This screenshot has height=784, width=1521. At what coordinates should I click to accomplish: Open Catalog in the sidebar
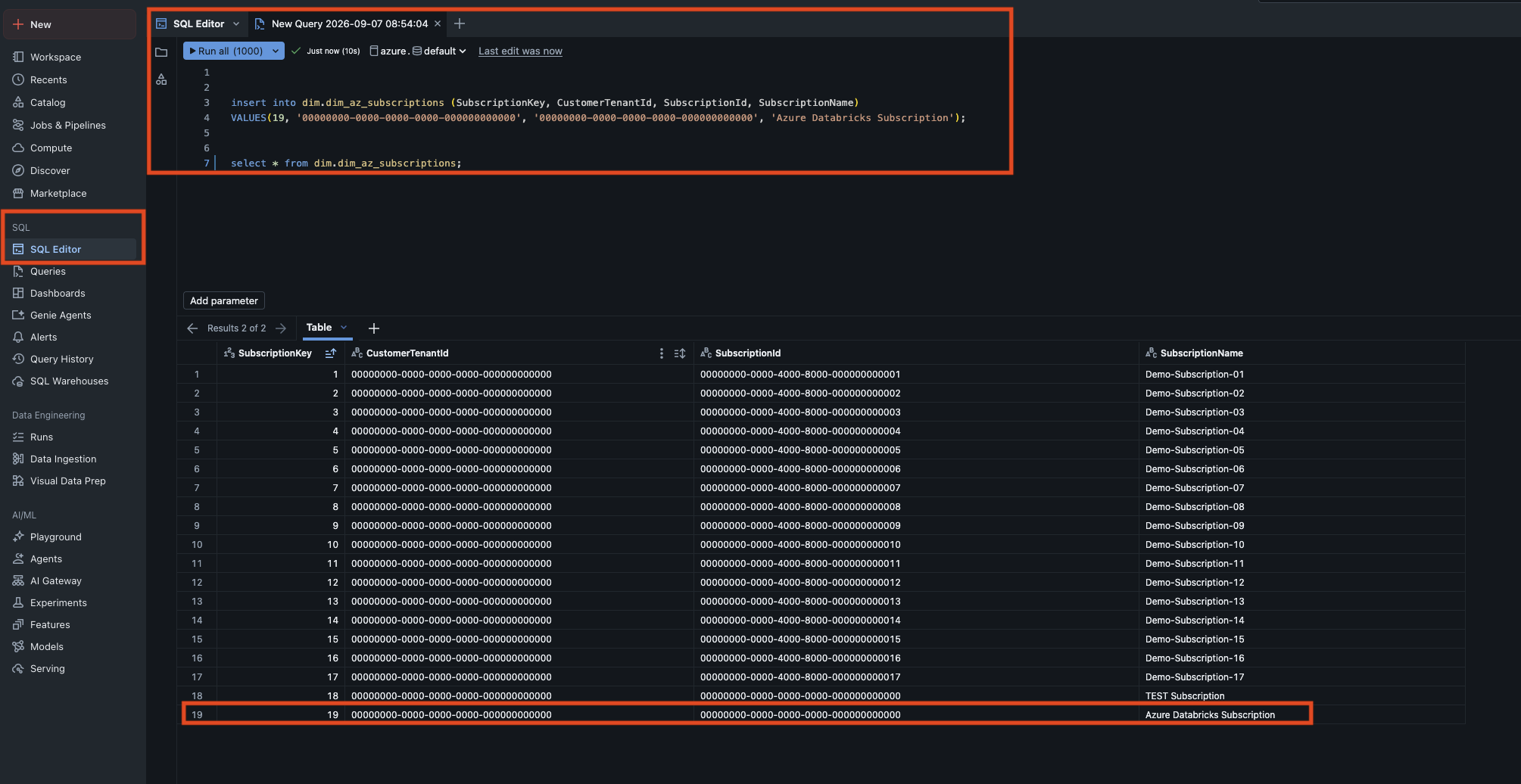tap(48, 103)
